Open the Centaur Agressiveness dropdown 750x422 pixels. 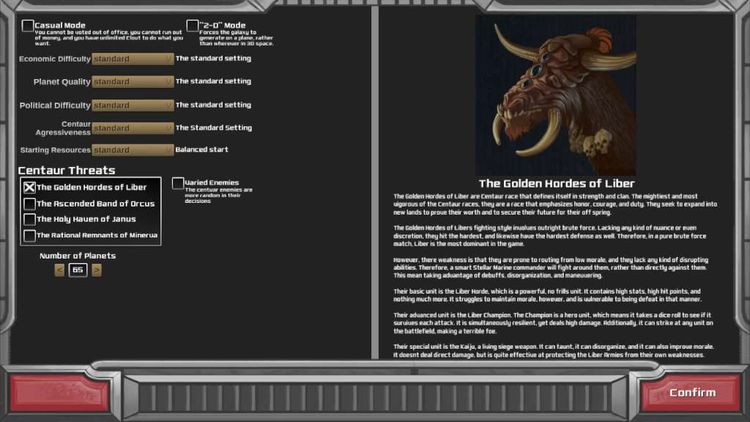[x=132, y=128]
